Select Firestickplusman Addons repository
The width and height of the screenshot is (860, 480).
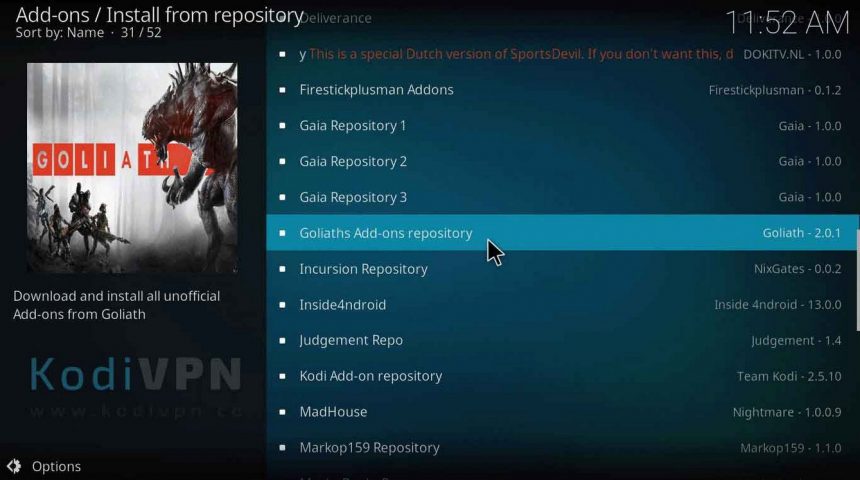pyautogui.click(x=562, y=90)
